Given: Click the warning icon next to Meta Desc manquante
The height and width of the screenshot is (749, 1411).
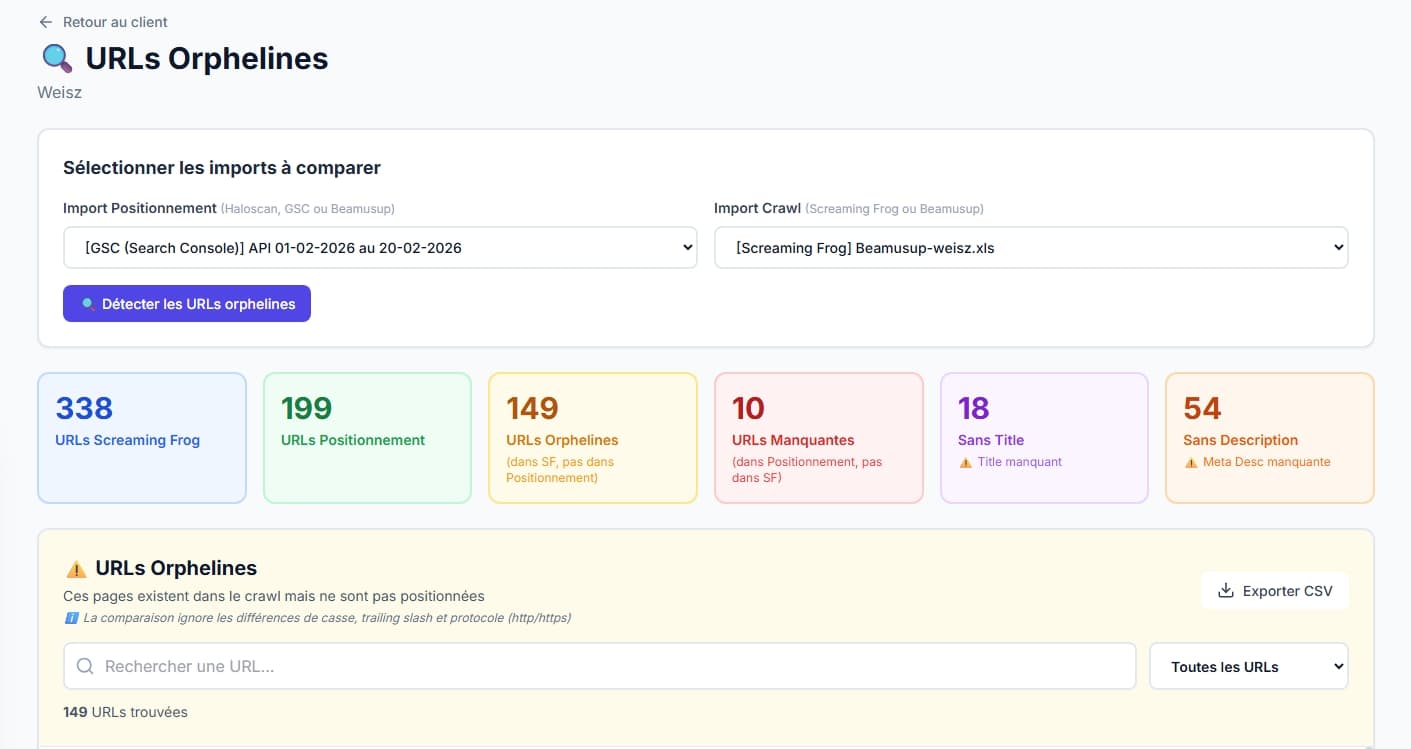Looking at the screenshot, I should tap(1190, 462).
